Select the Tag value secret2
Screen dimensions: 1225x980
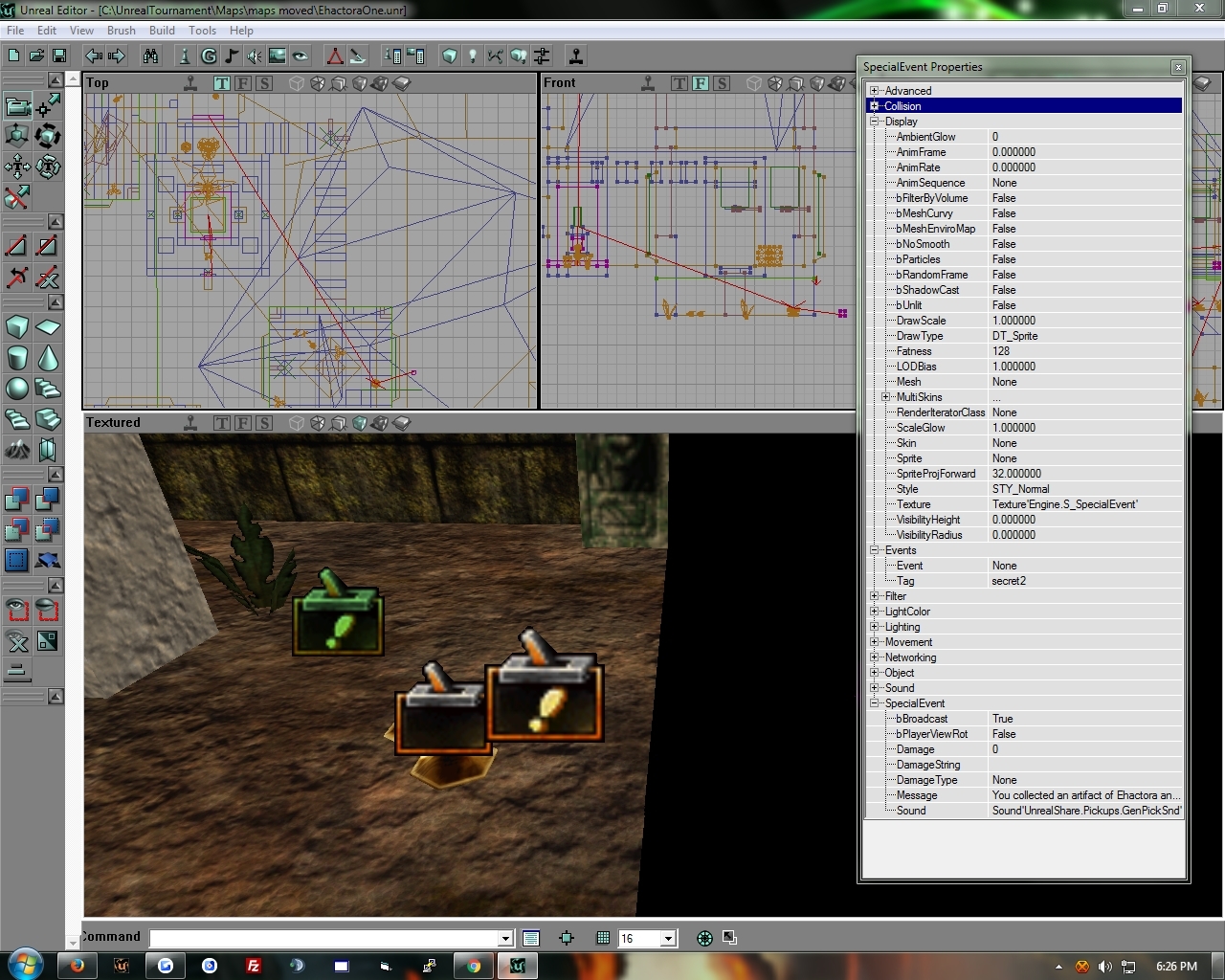pyautogui.click(x=1085, y=581)
